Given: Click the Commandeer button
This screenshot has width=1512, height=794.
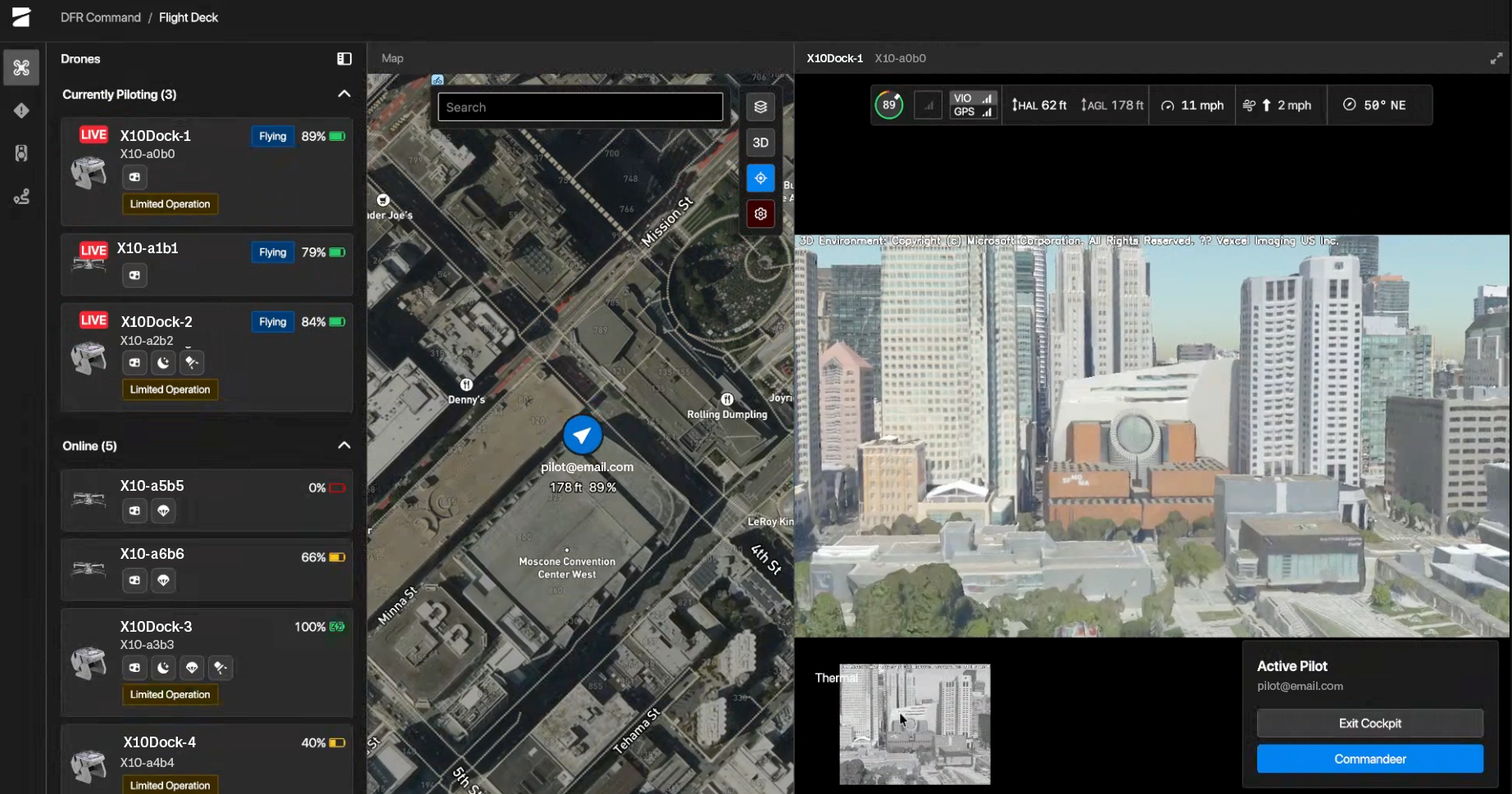Looking at the screenshot, I should [1370, 759].
